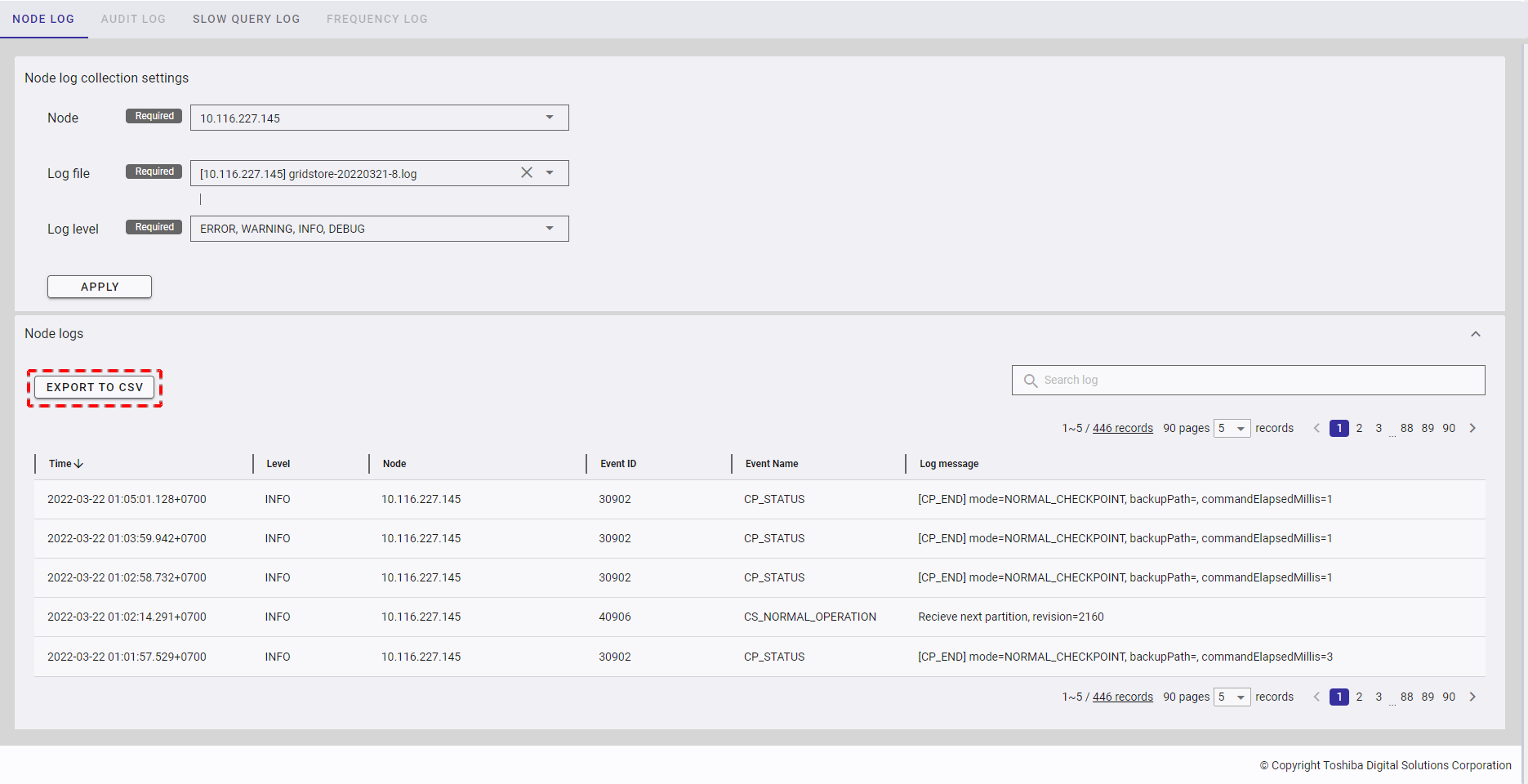Open the Slow Query Log tab

[246, 19]
